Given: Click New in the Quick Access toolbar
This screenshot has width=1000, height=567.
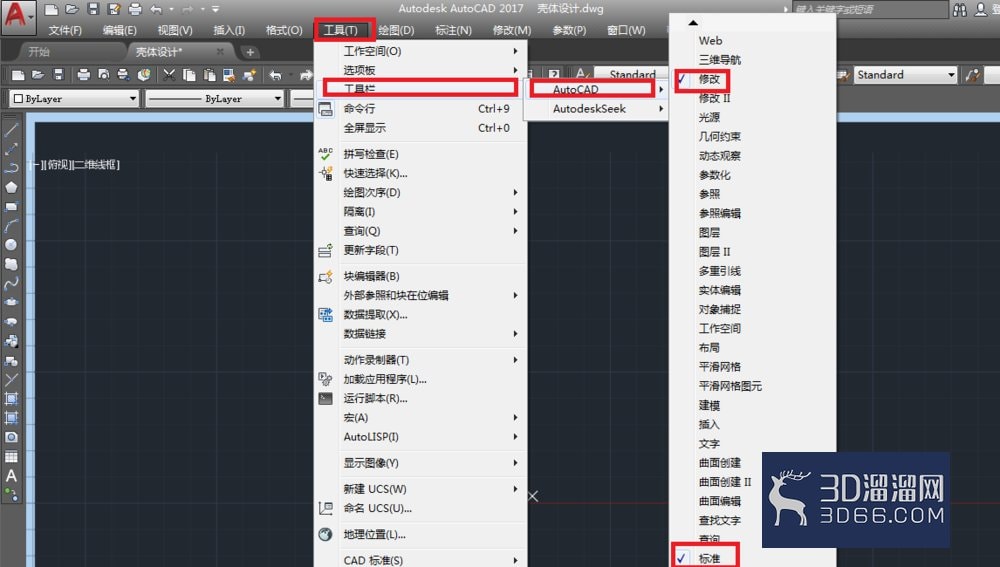Looking at the screenshot, I should pyautogui.click(x=51, y=9).
